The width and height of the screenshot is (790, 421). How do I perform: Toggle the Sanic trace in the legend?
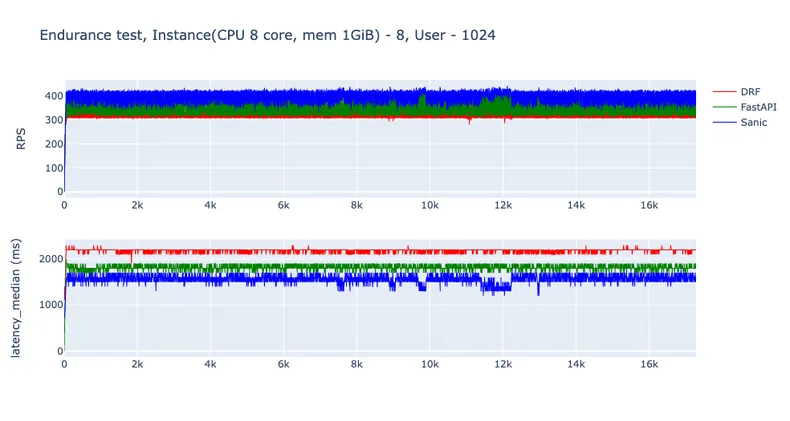pos(740,122)
